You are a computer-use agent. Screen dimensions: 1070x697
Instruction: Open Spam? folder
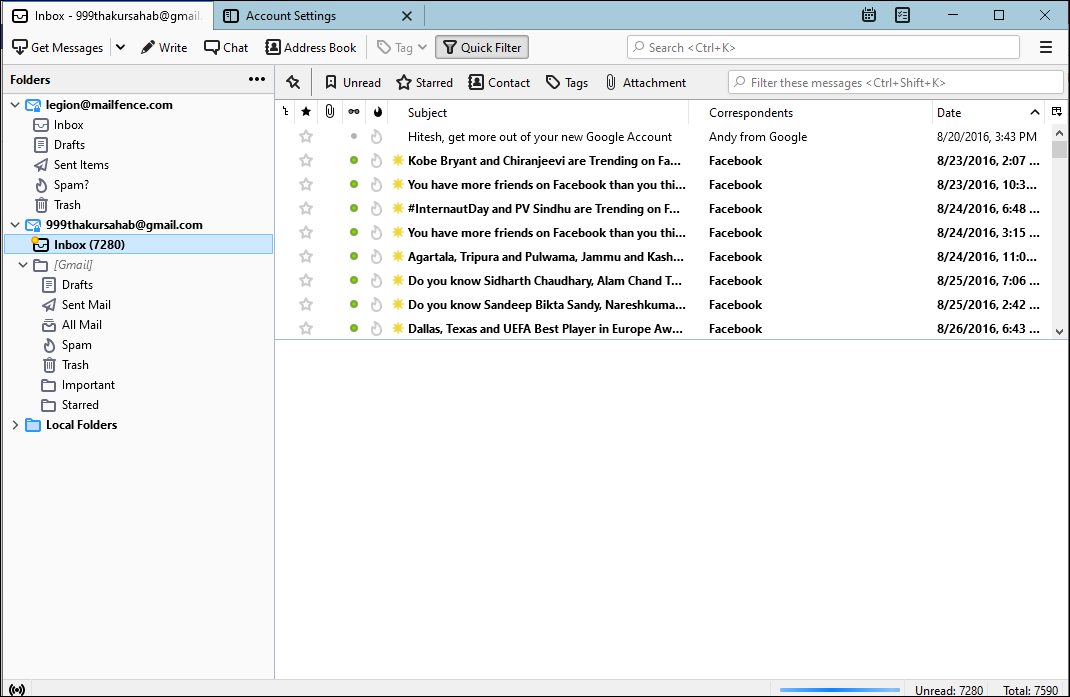[x=71, y=185]
